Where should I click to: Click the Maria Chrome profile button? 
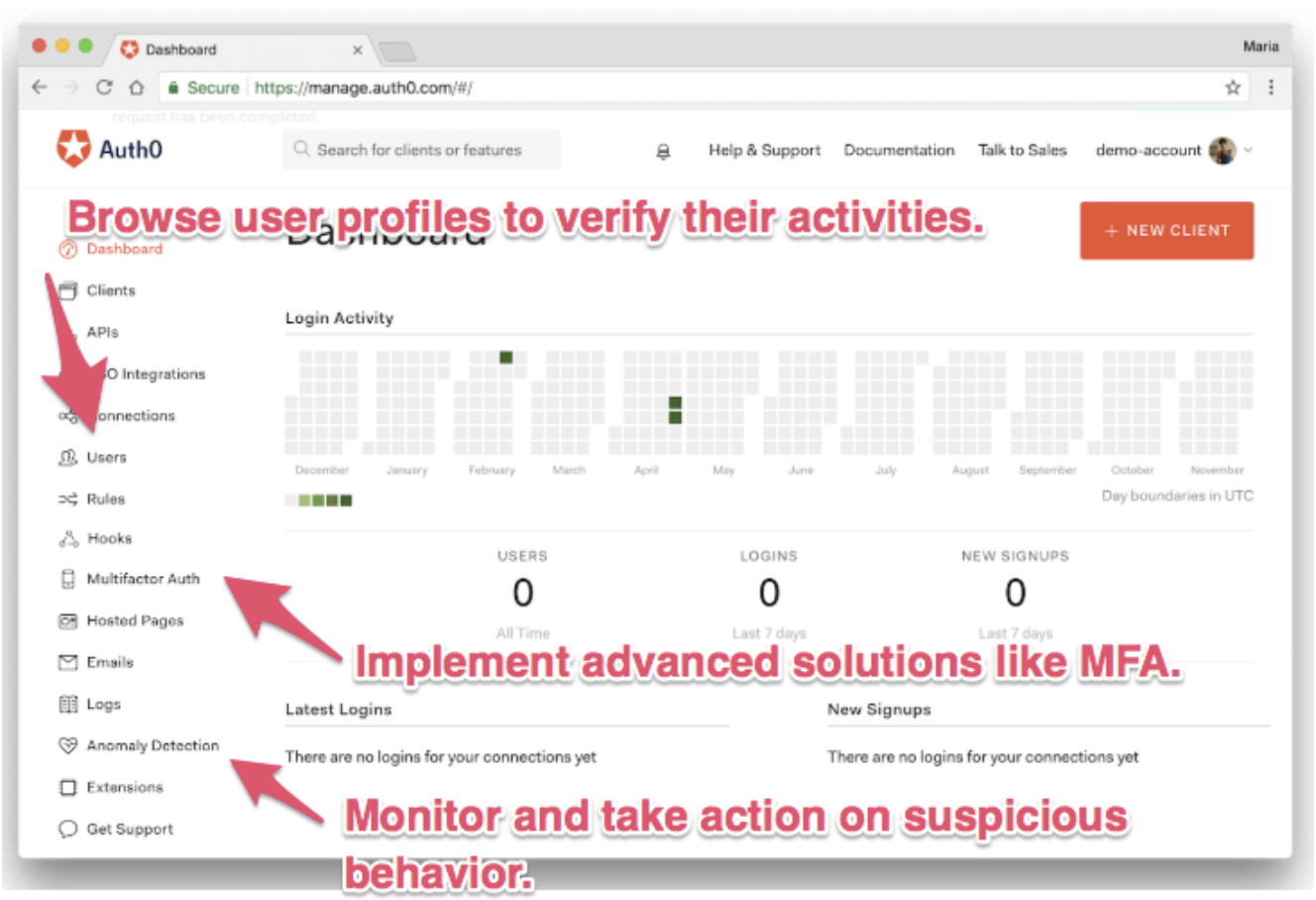[1261, 47]
